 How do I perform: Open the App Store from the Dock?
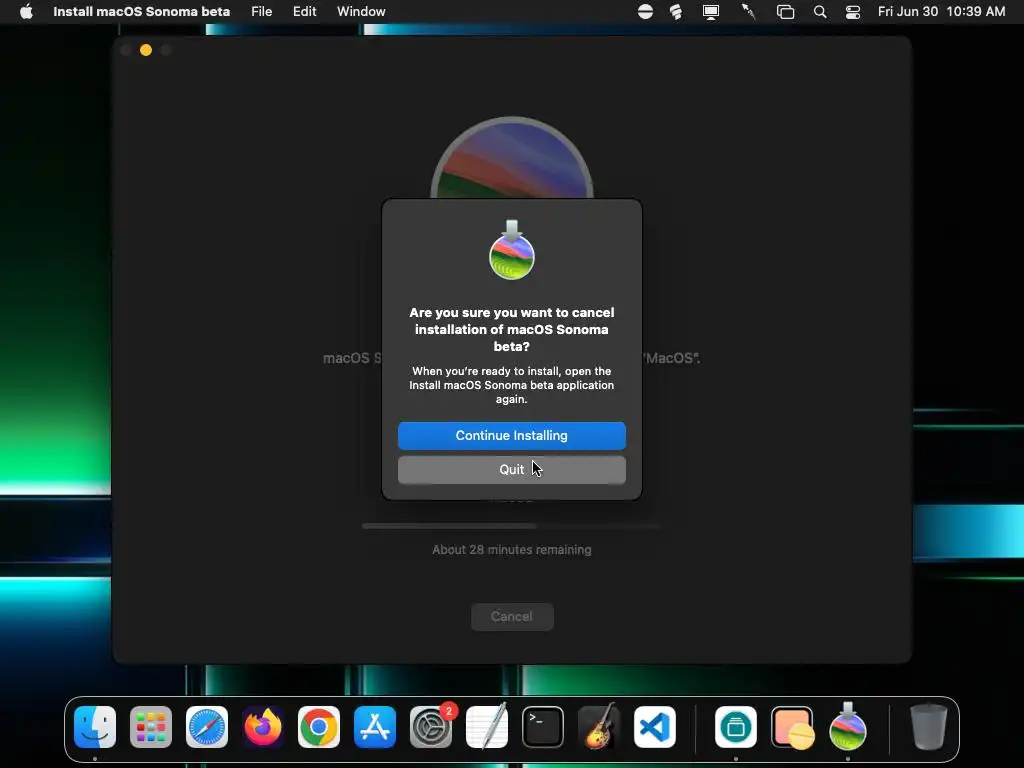click(x=375, y=727)
